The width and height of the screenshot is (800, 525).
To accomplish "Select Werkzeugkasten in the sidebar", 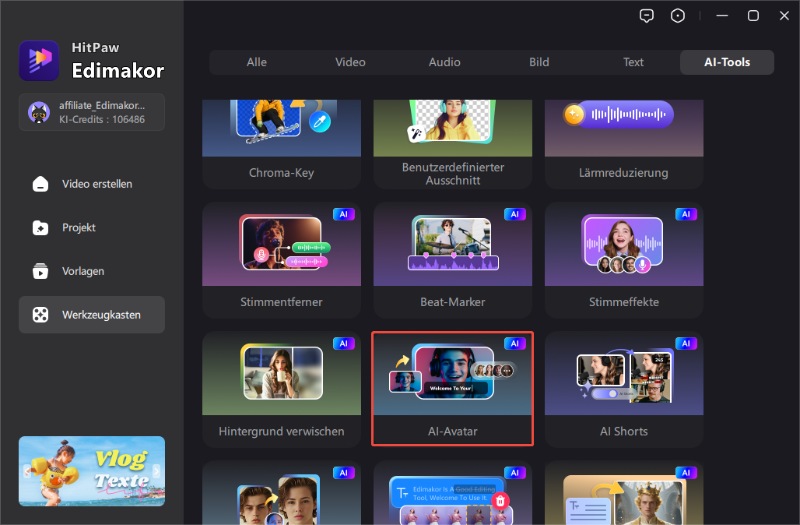I will tap(92, 315).
